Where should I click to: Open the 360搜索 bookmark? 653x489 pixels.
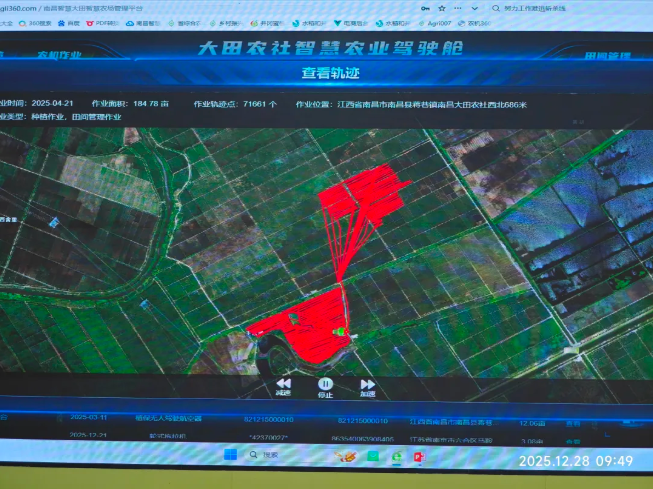click(x=41, y=21)
